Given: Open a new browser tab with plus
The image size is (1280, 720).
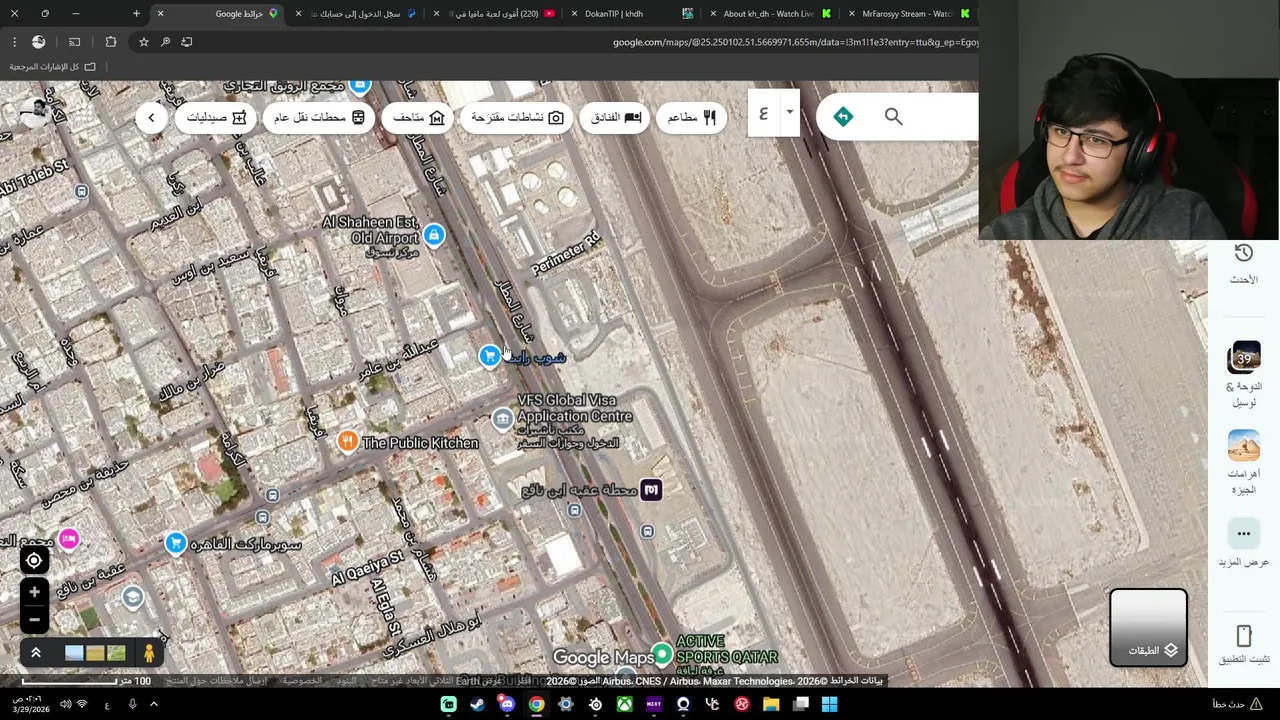Looking at the screenshot, I should pos(136,14).
